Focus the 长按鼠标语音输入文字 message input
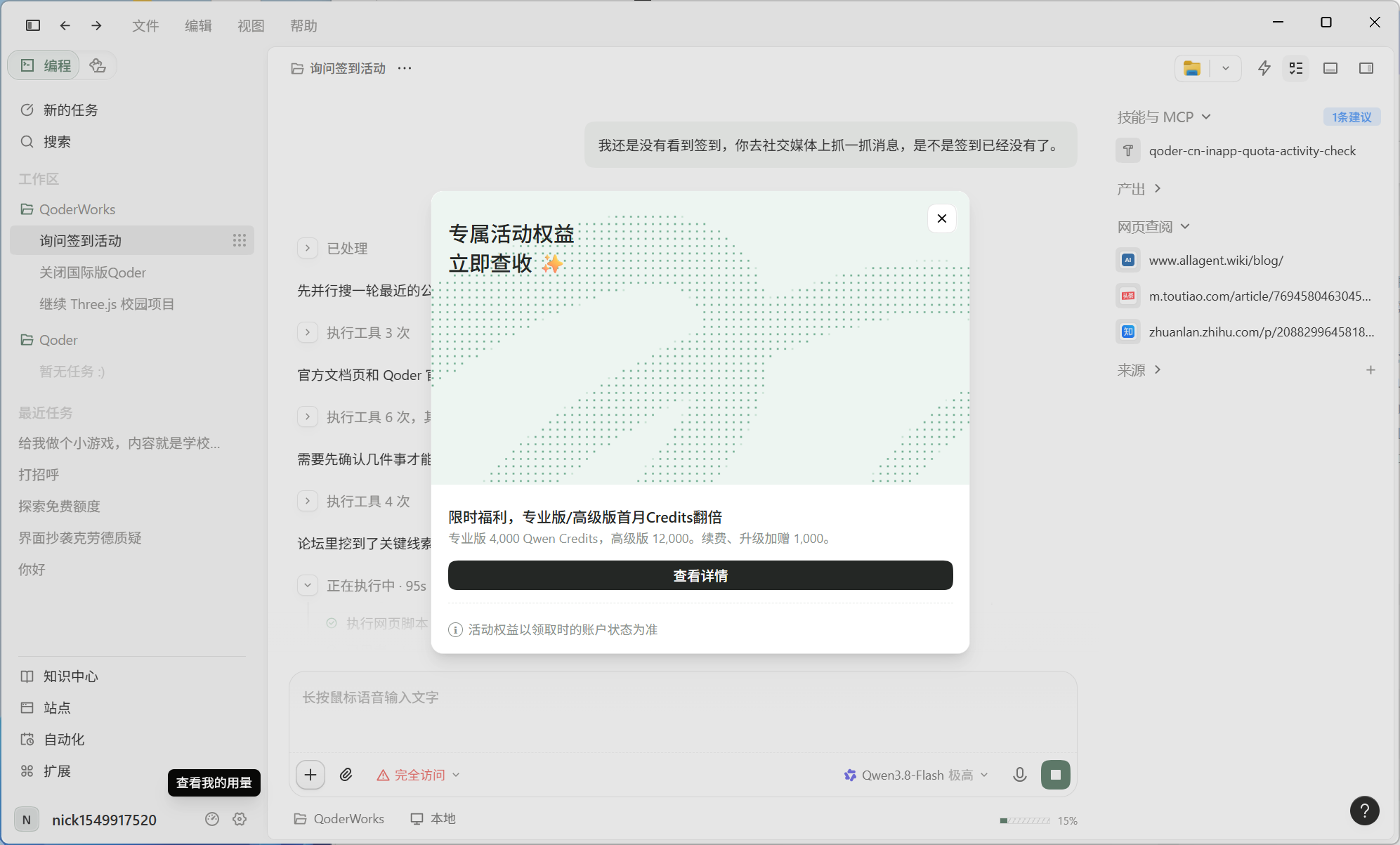Viewport: 1400px width, 845px height. tap(683, 711)
